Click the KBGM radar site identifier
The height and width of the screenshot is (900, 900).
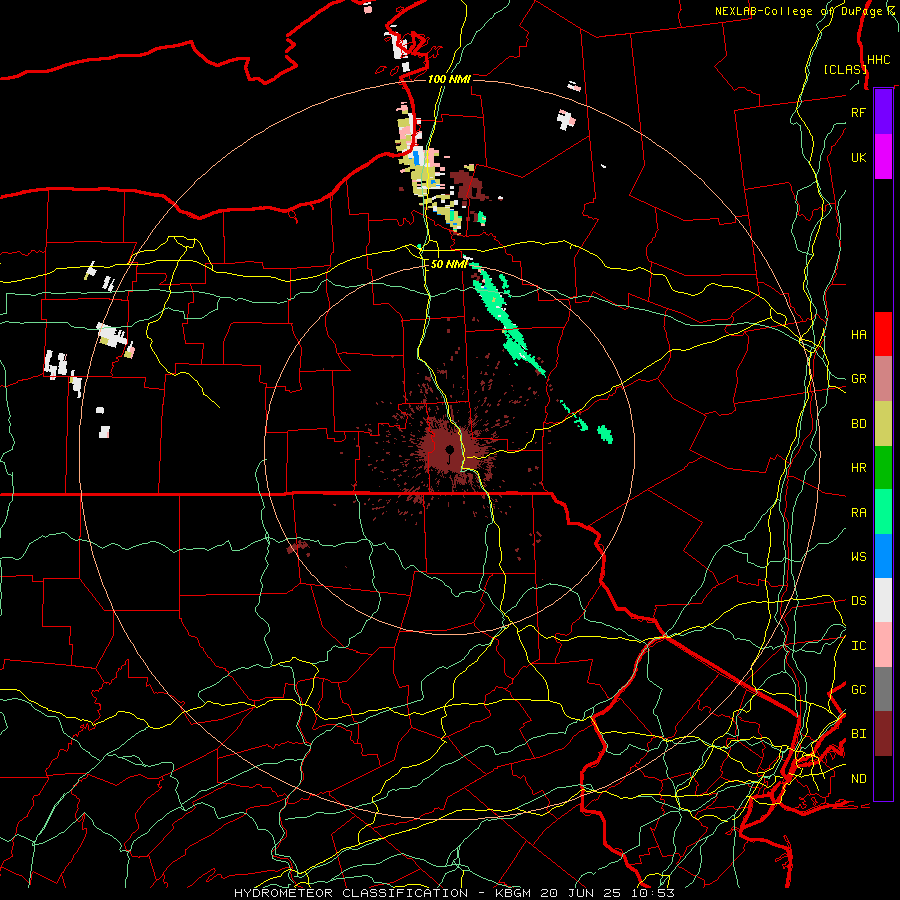click(x=515, y=893)
